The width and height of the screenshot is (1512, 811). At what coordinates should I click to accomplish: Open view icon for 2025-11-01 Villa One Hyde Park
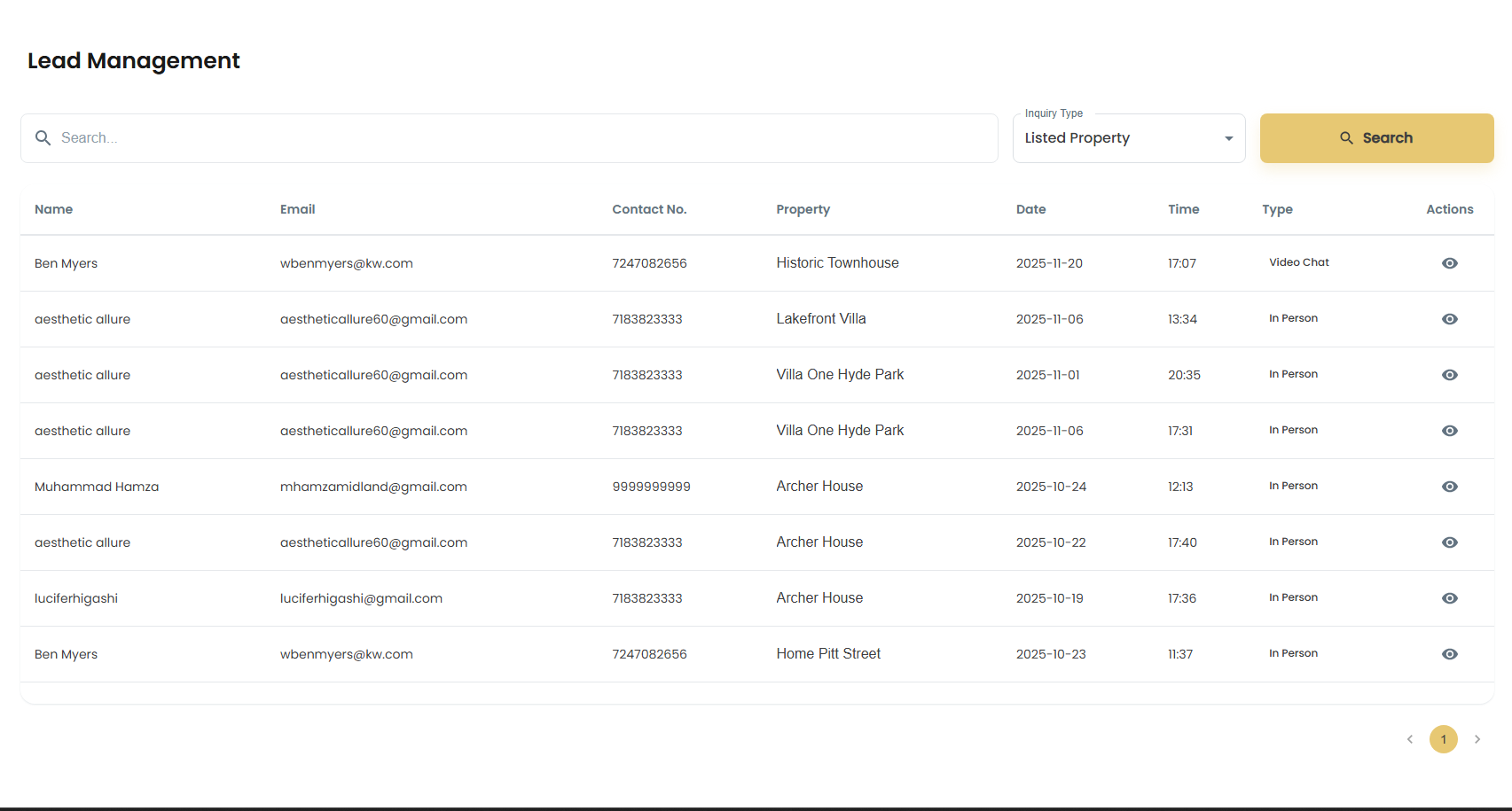[1449, 375]
